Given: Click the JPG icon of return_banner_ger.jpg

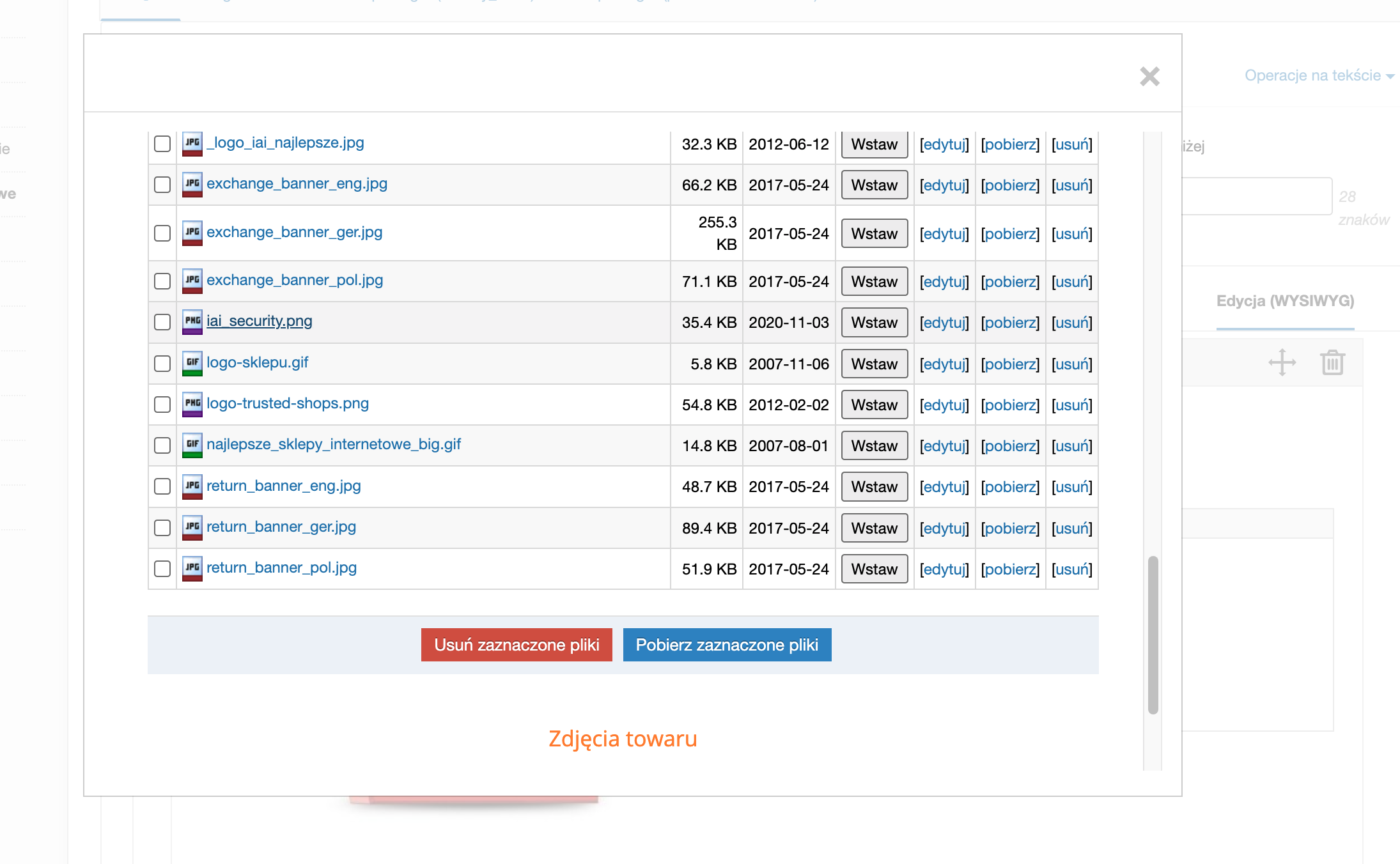Looking at the screenshot, I should [x=192, y=528].
